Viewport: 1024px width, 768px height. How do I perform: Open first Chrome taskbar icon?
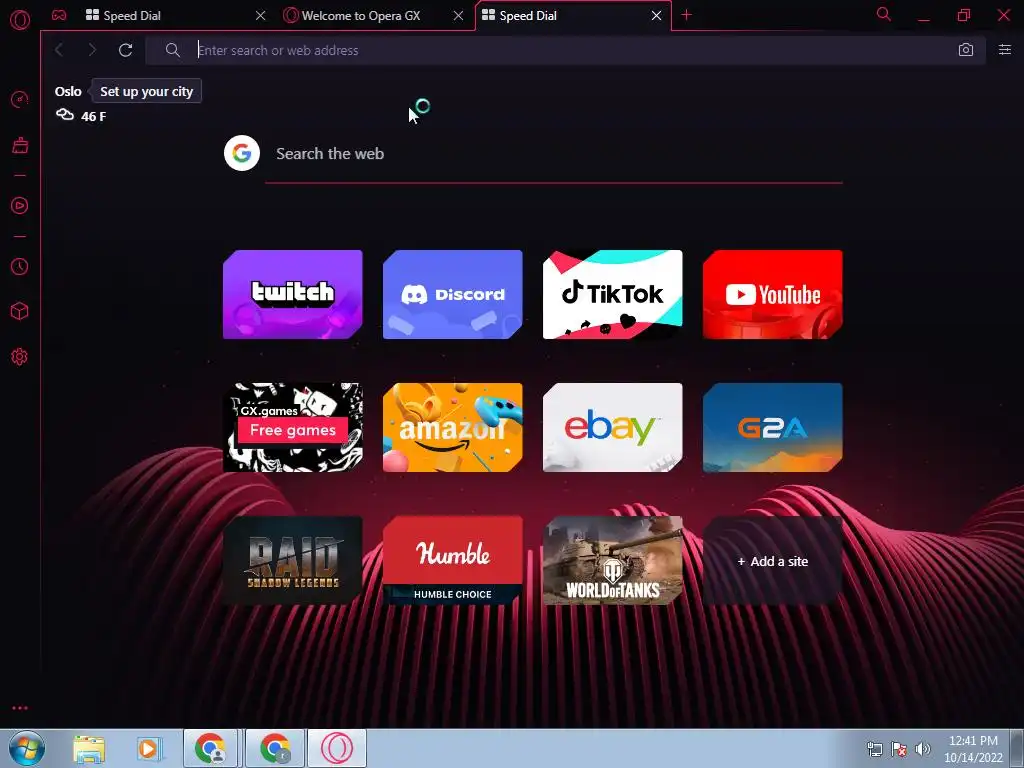[210, 748]
